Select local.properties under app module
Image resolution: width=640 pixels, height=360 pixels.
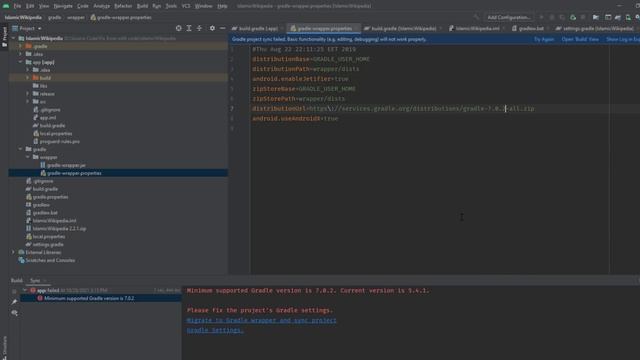pyautogui.click(x=56, y=133)
